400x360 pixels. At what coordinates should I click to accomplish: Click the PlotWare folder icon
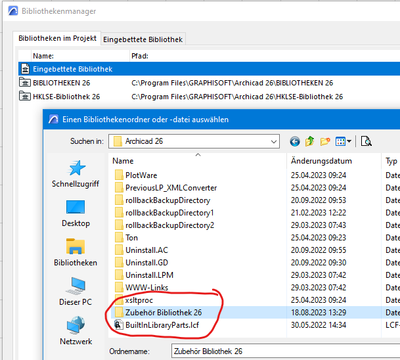(x=119, y=175)
